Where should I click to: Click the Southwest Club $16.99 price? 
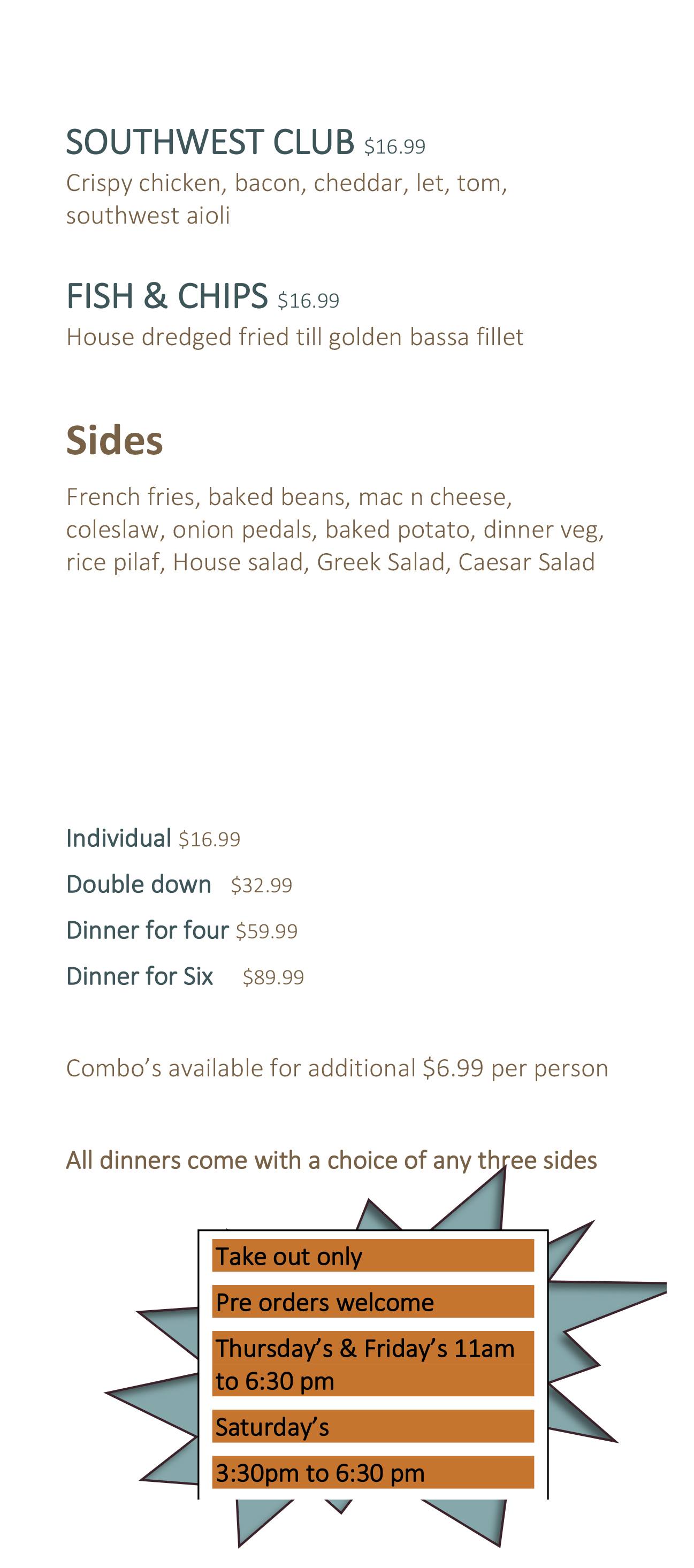[394, 147]
